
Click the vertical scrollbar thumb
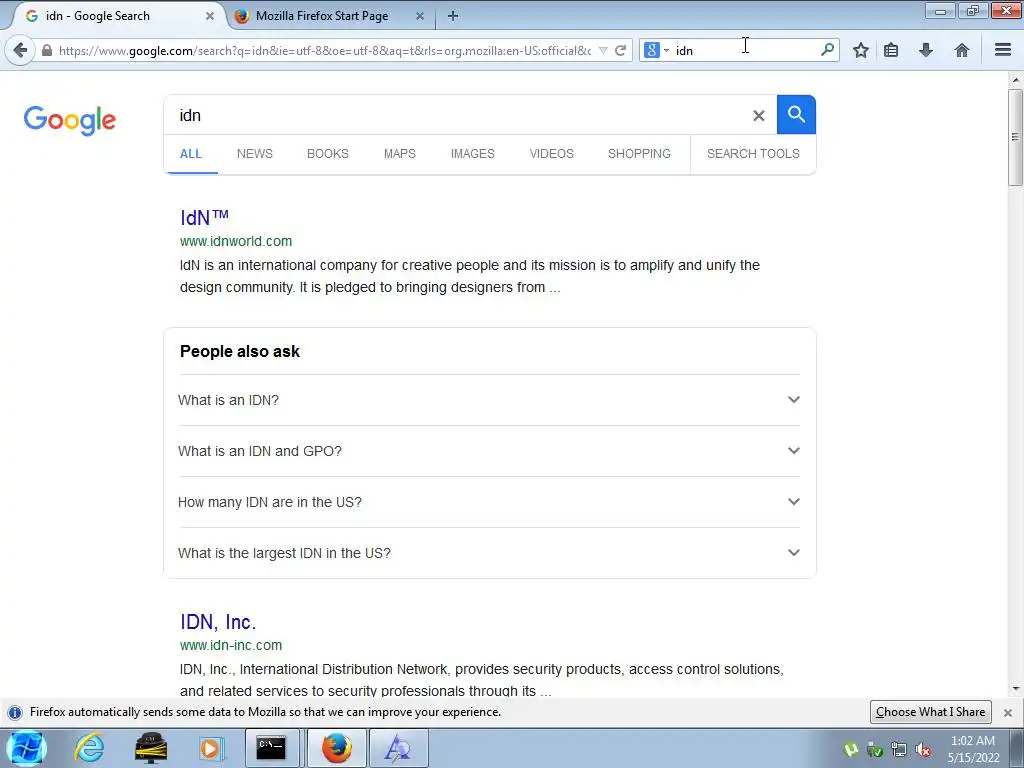[x=1016, y=137]
